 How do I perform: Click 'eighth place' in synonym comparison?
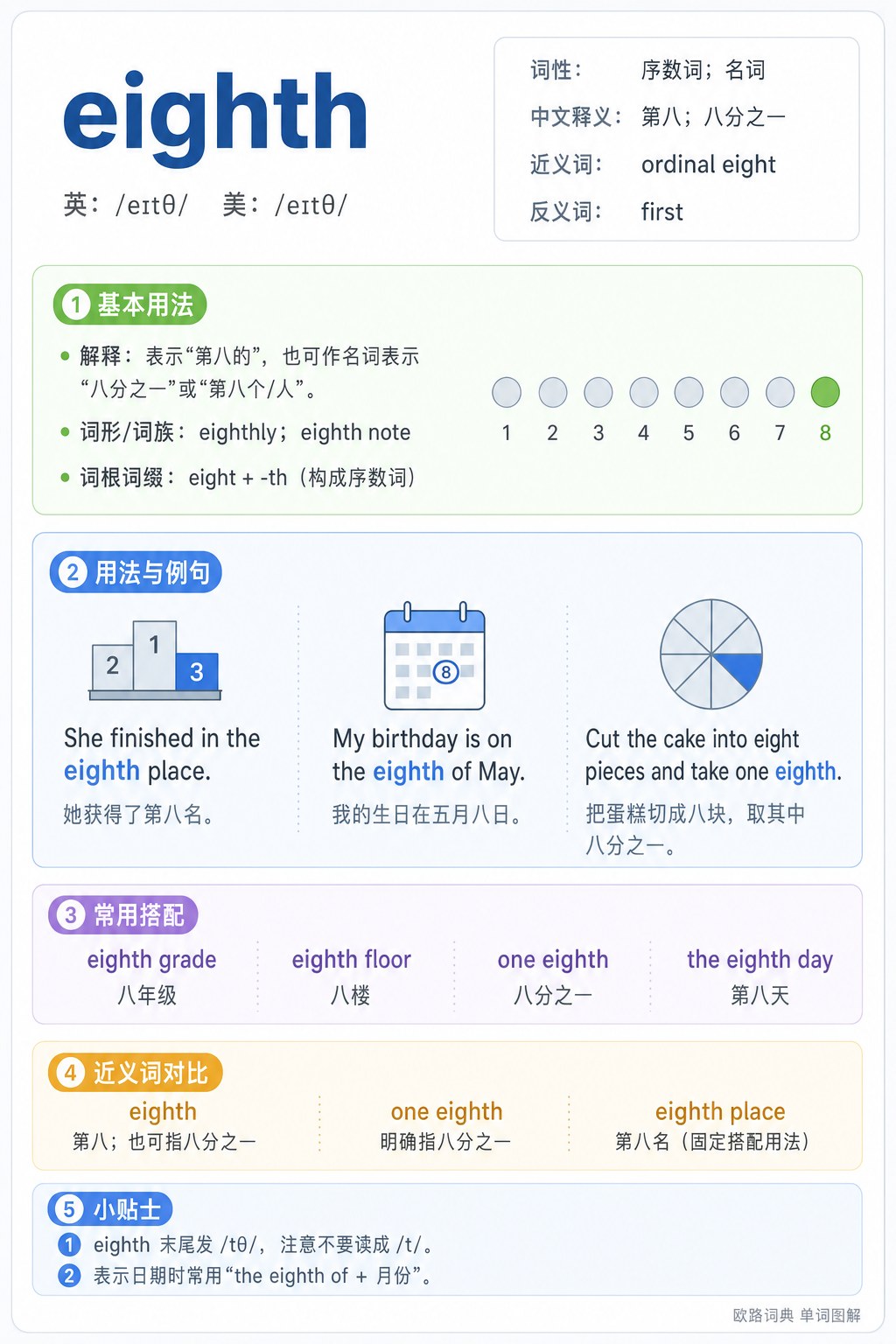pos(720,1111)
